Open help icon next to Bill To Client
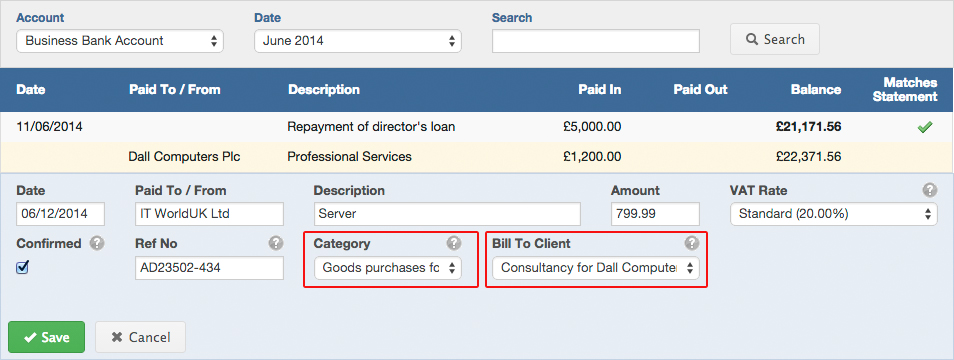This screenshot has height=360, width=954. (x=692, y=243)
